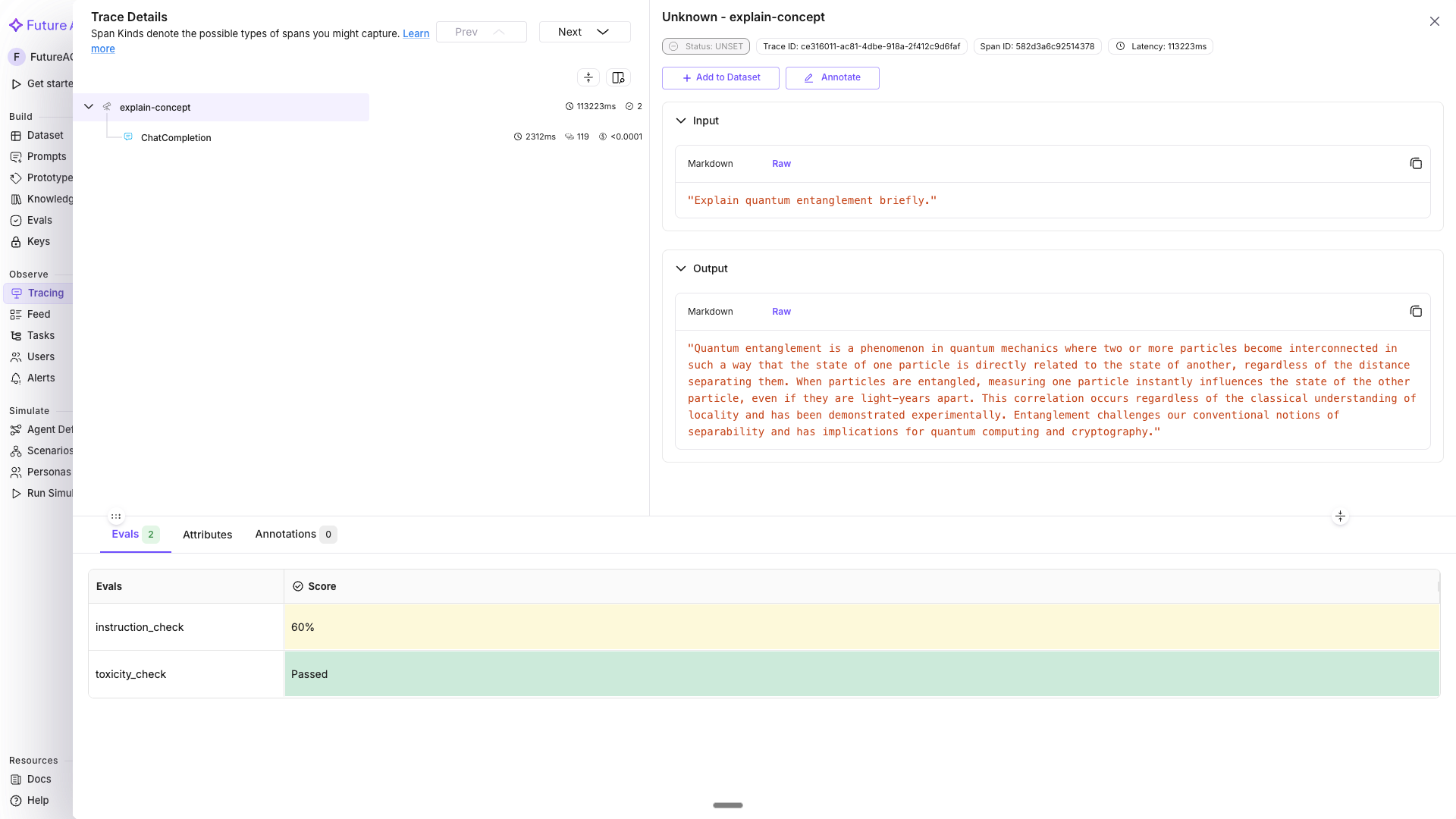Go to the Next trace

click(x=584, y=32)
